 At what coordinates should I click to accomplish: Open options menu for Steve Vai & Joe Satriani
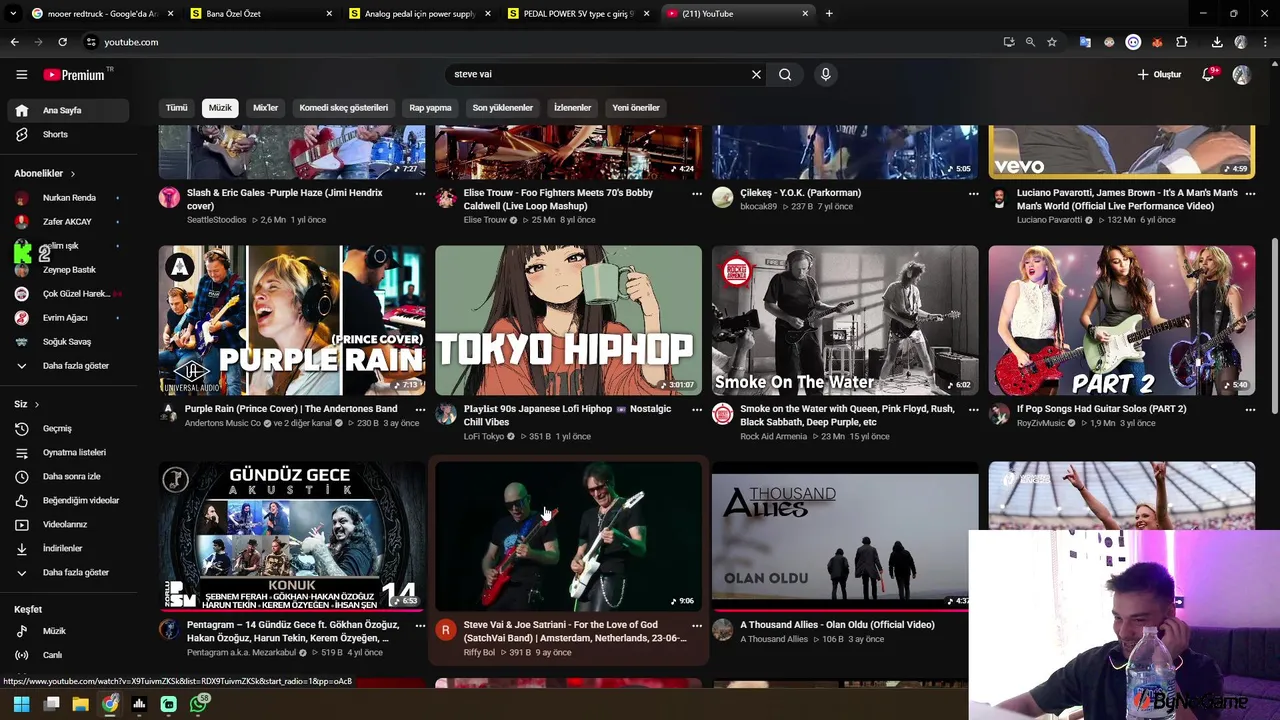pos(697,626)
